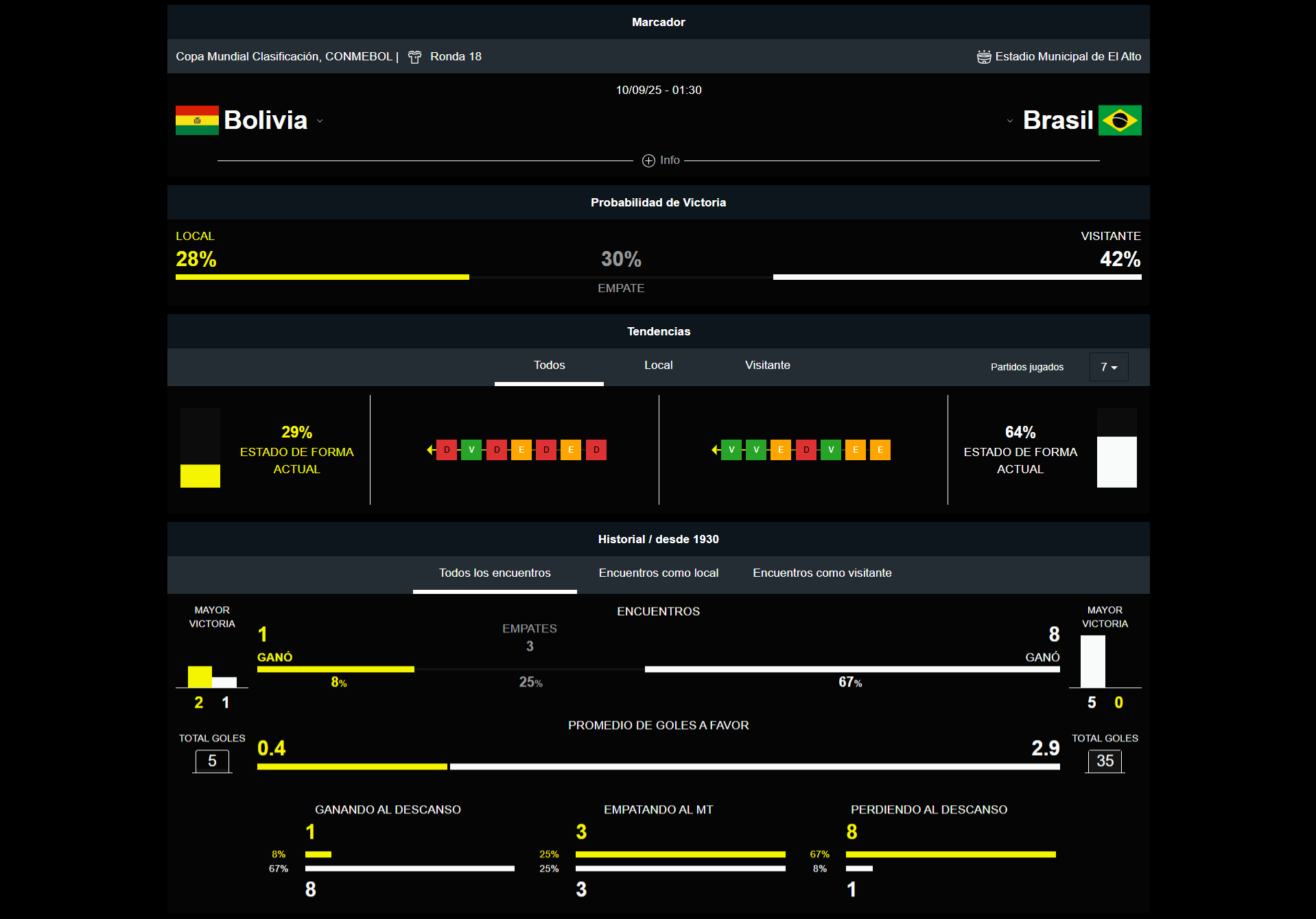The height and width of the screenshot is (919, 1316).
Task: Click the arrow preceding Brasil's form sequence
Action: [x=715, y=450]
